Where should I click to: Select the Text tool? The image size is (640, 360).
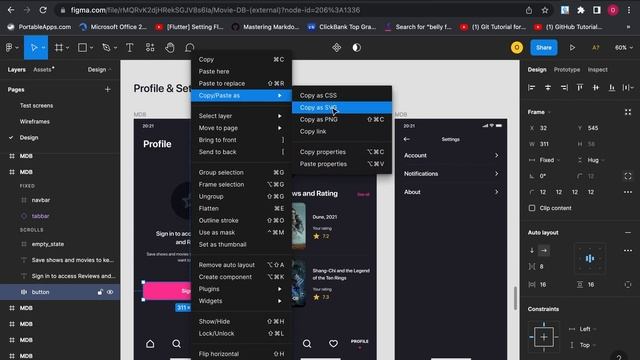tap(129, 48)
